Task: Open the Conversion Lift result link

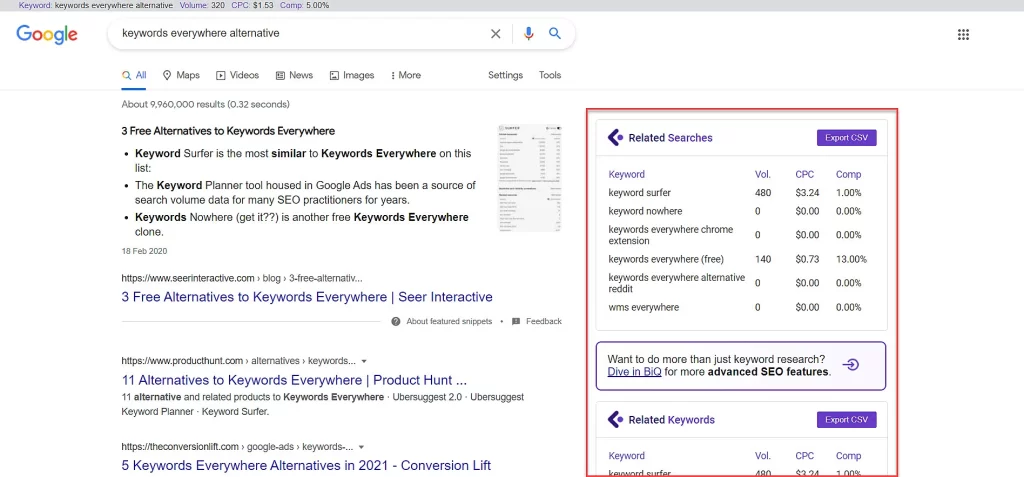Action: coord(306,466)
